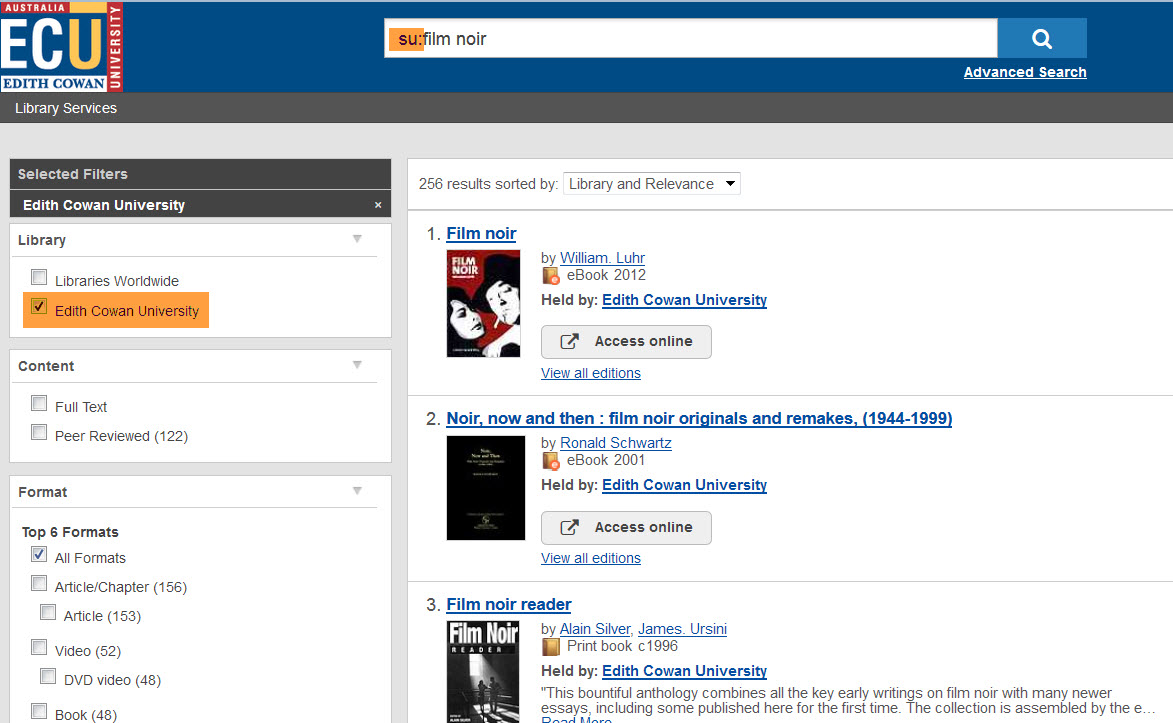The image size is (1173, 723).
Task: View all editions of Noir, now and then
Action: 591,558
